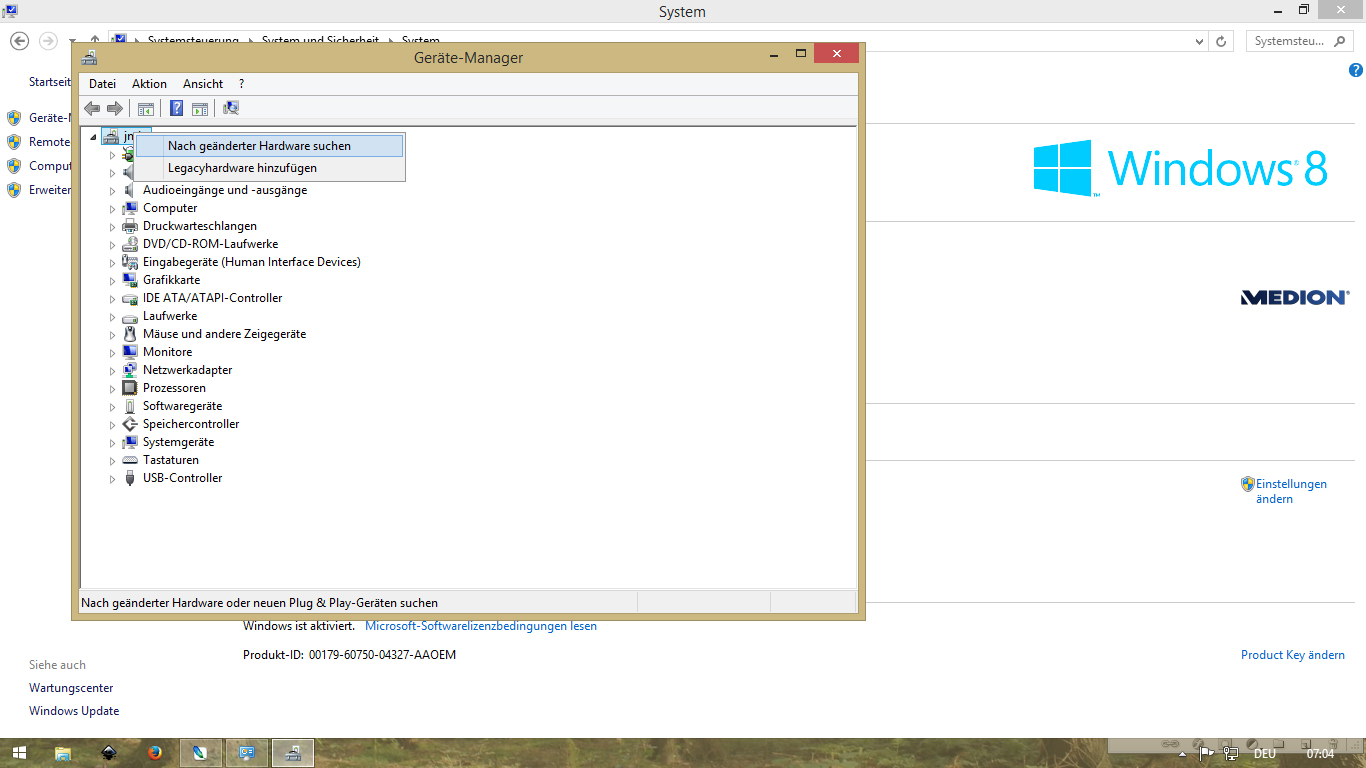This screenshot has width=1366, height=768.
Task: Click the Systemsteuerung search field
Action: tap(1299, 41)
